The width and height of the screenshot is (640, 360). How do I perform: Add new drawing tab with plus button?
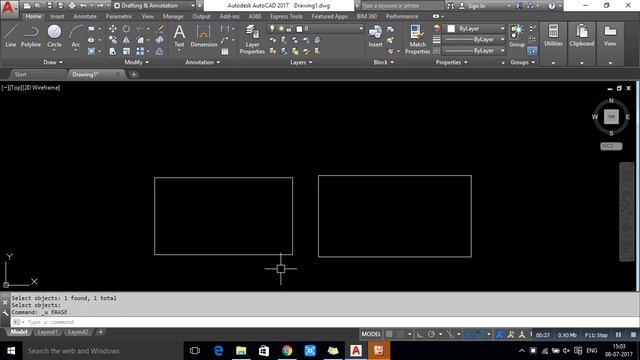coord(133,74)
